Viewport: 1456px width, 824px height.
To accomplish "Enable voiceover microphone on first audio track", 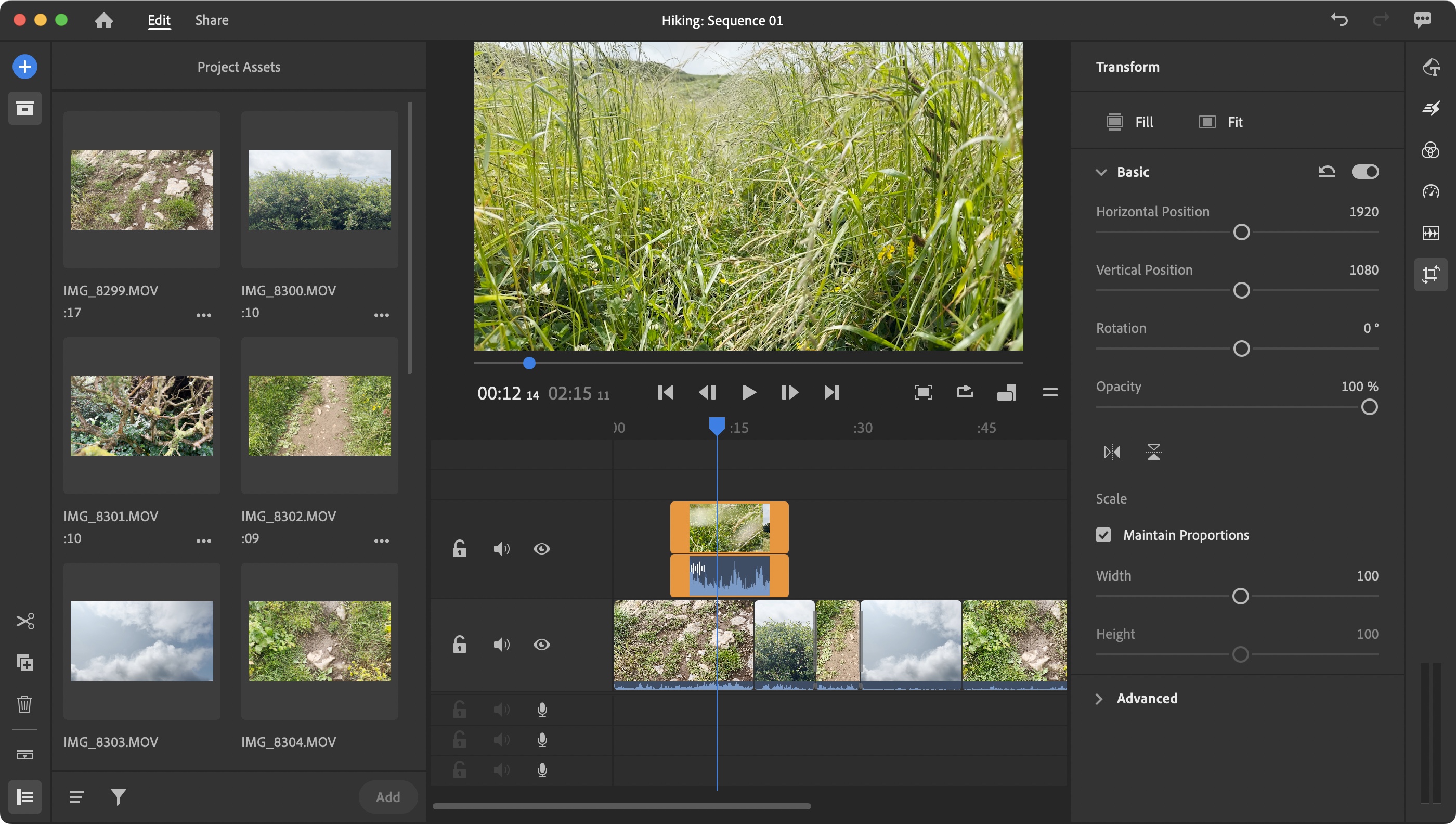I will pos(542,709).
